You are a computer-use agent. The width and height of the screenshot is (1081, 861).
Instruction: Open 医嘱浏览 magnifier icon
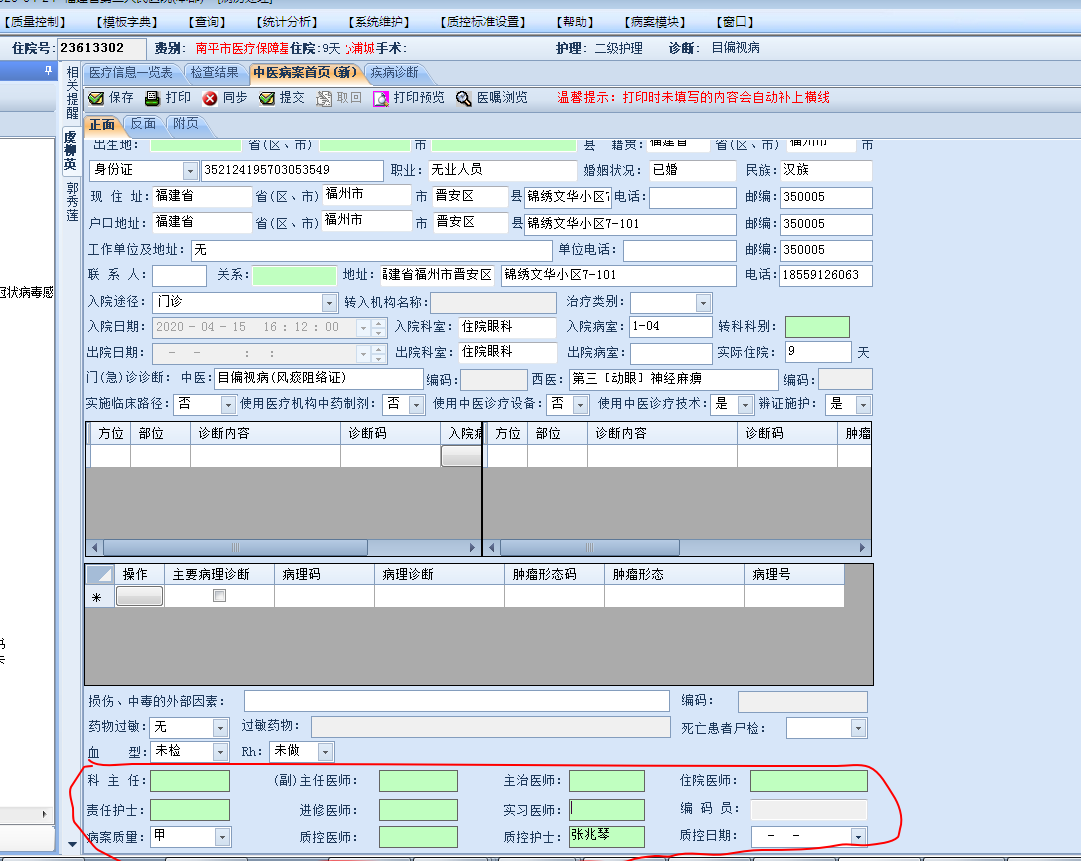[x=463, y=99]
